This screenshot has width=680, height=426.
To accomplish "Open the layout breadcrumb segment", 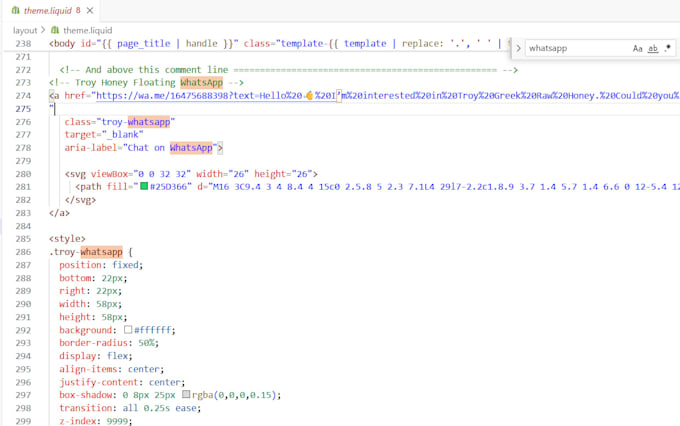I will pos(25,30).
